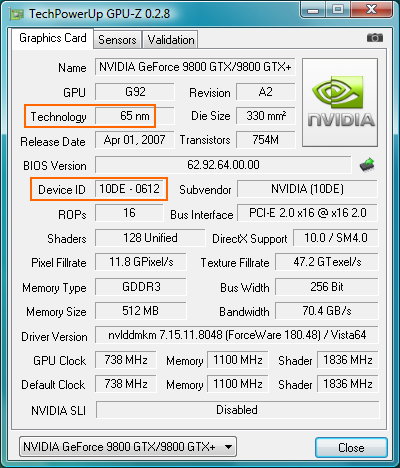The image size is (400, 468).
Task: Click the DirectX Support 10.0 / SM4.0 field
Action: (x=336, y=238)
